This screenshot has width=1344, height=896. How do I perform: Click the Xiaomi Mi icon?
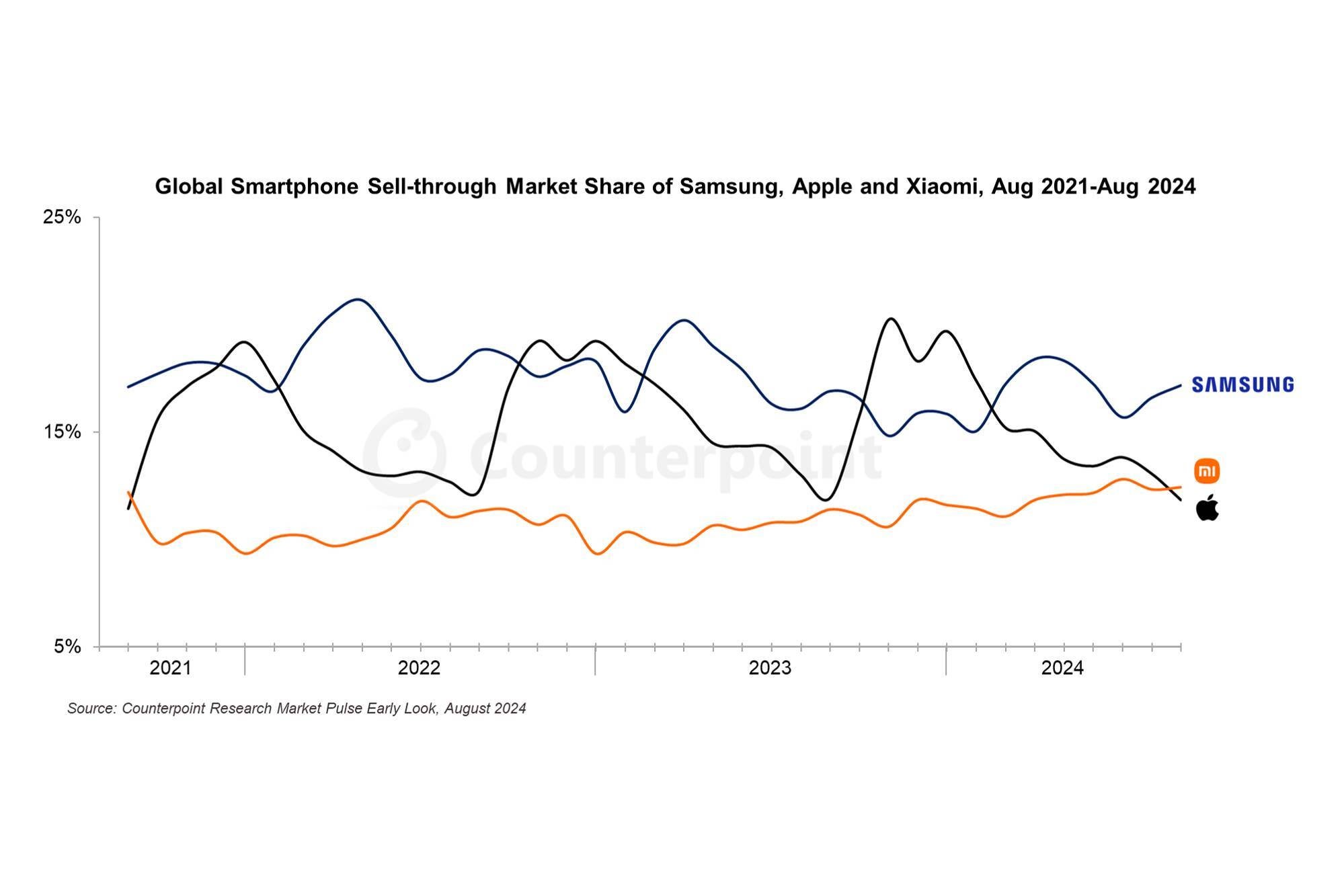(x=1222, y=467)
